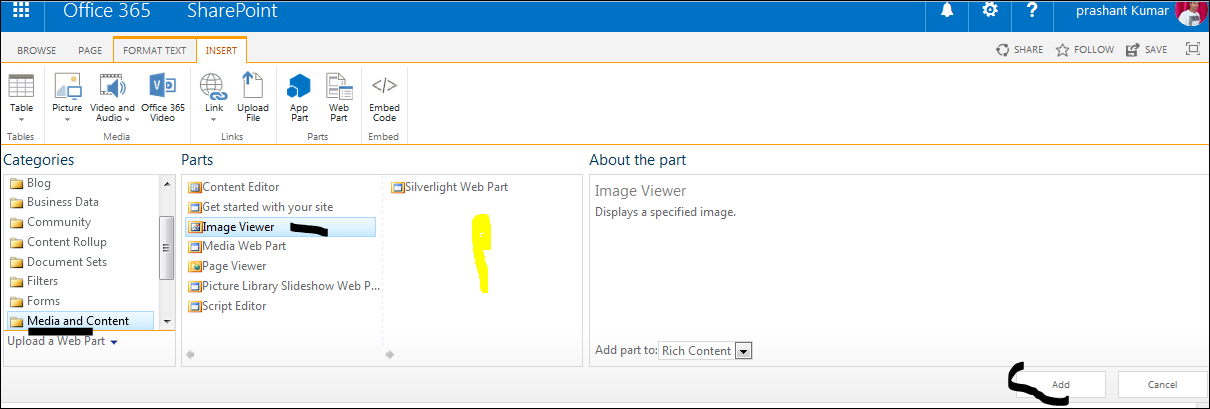This screenshot has width=1210, height=409.
Task: Click the Categories list scrollbar thumb
Action: pyautogui.click(x=167, y=247)
